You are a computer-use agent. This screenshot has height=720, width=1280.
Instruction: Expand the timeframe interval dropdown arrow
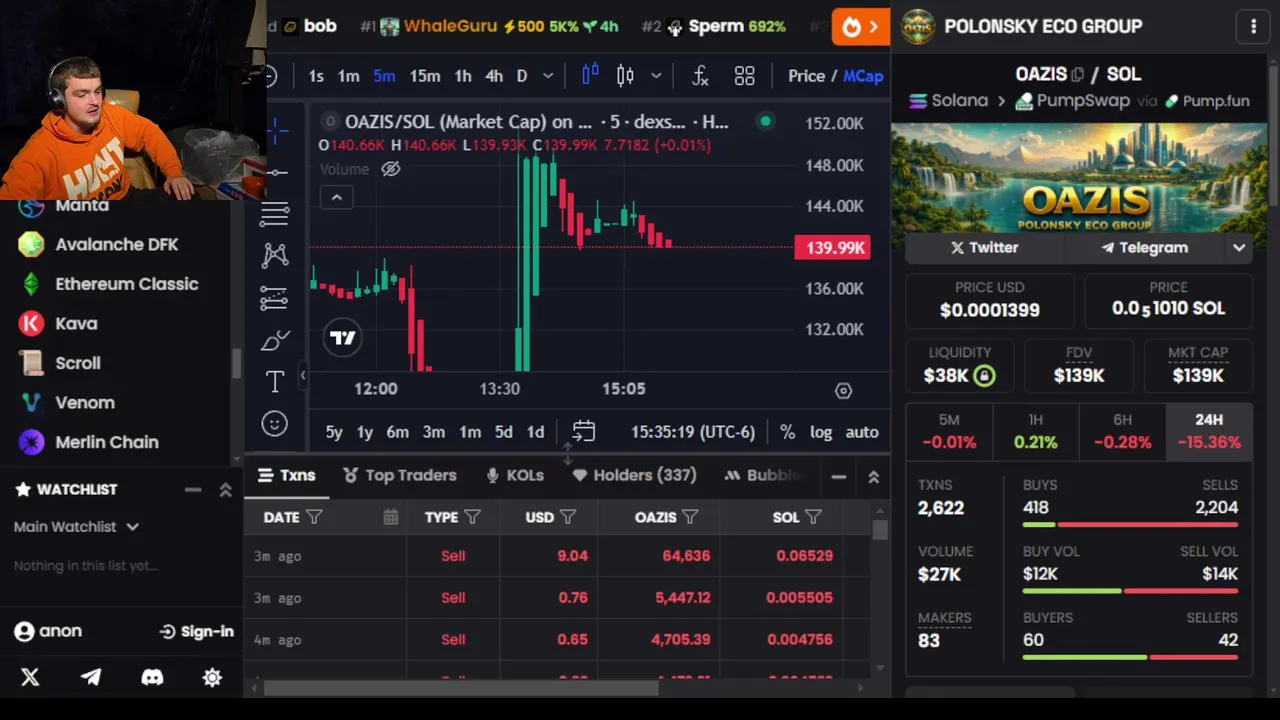(x=547, y=76)
